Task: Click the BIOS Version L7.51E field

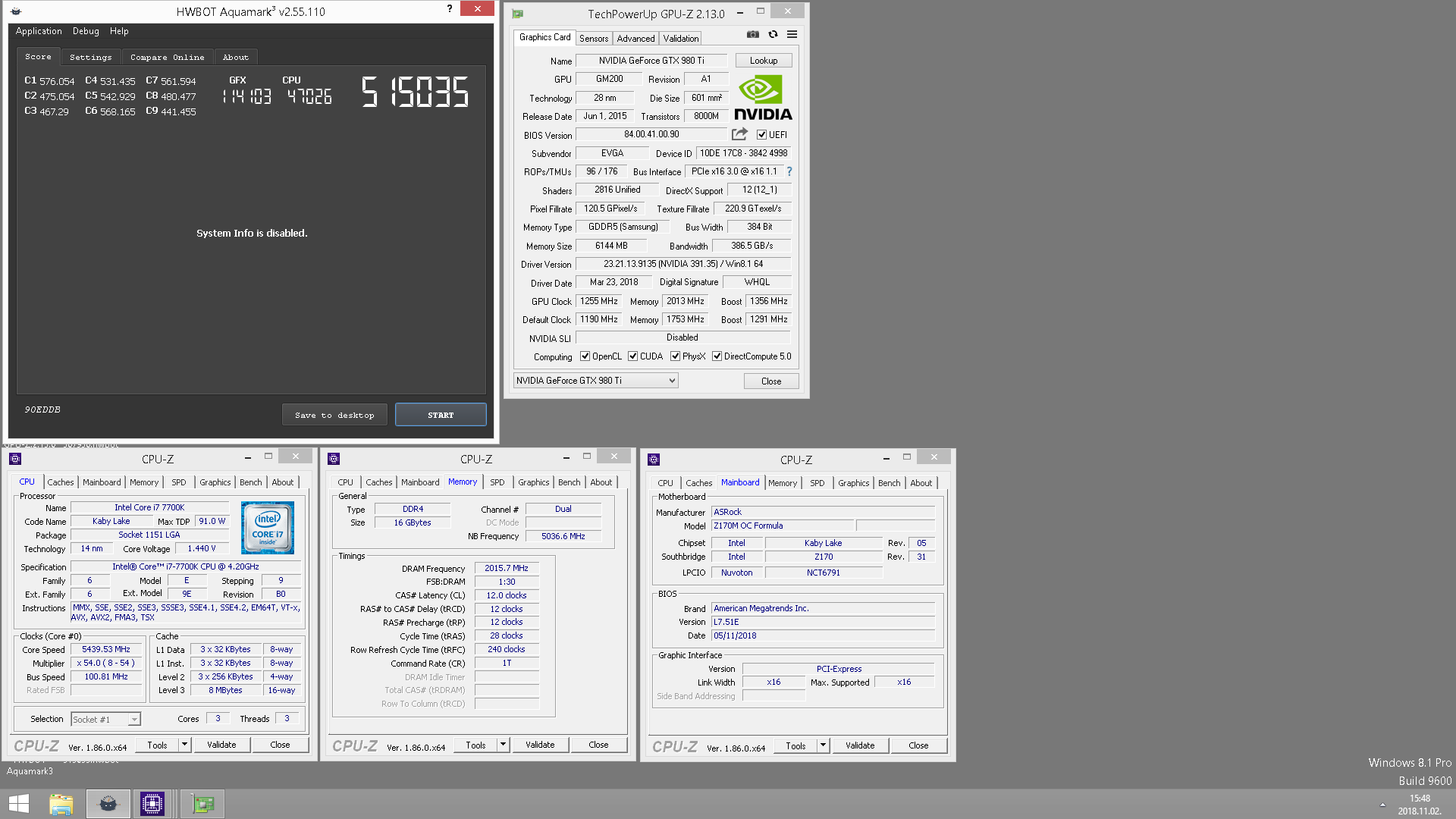Action: click(x=823, y=622)
